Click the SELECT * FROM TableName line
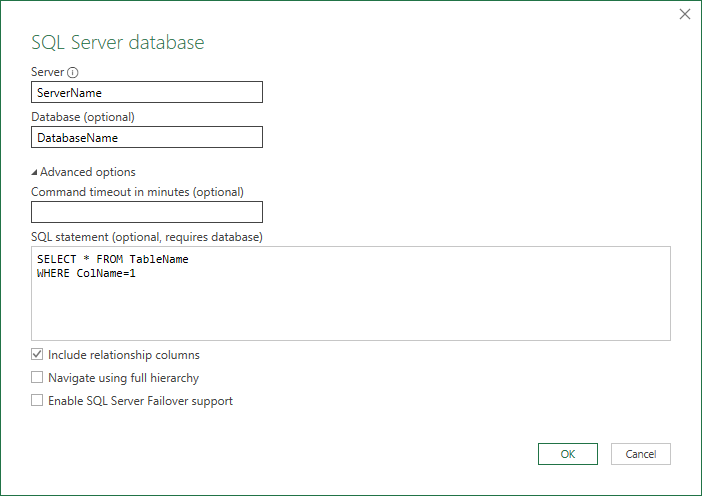 coord(113,259)
